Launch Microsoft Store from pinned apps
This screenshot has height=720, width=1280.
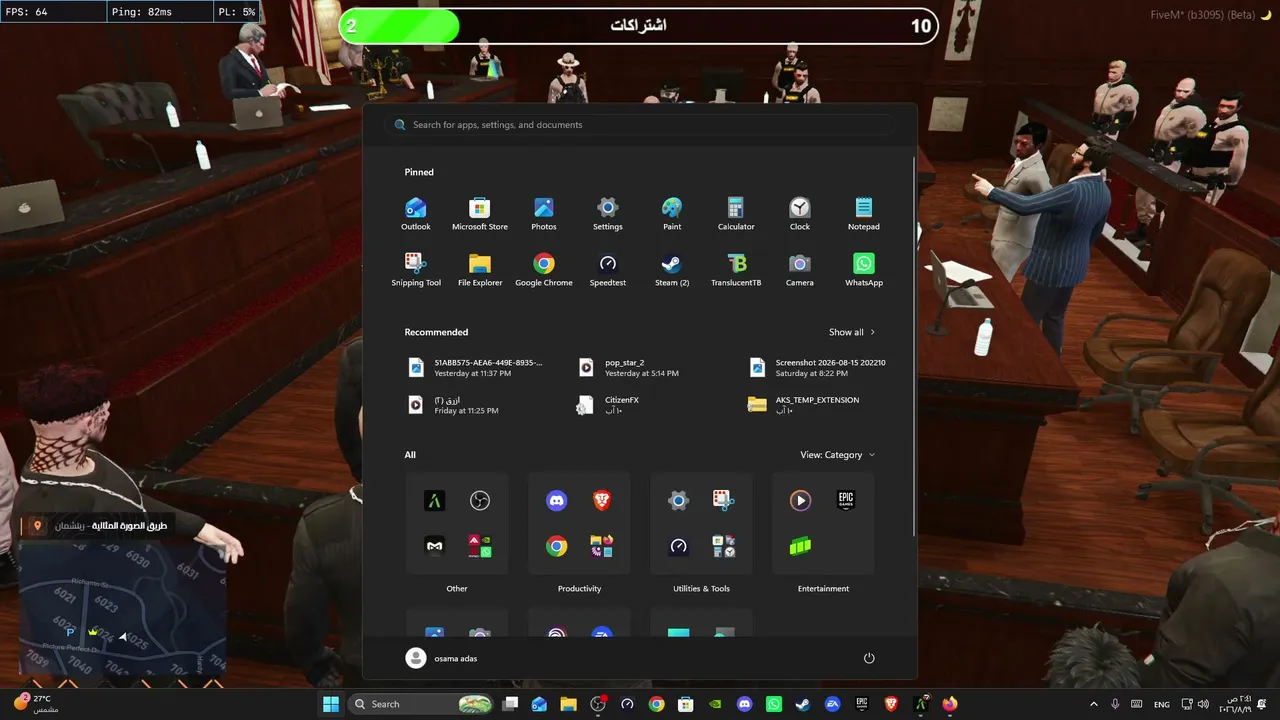pyautogui.click(x=480, y=214)
